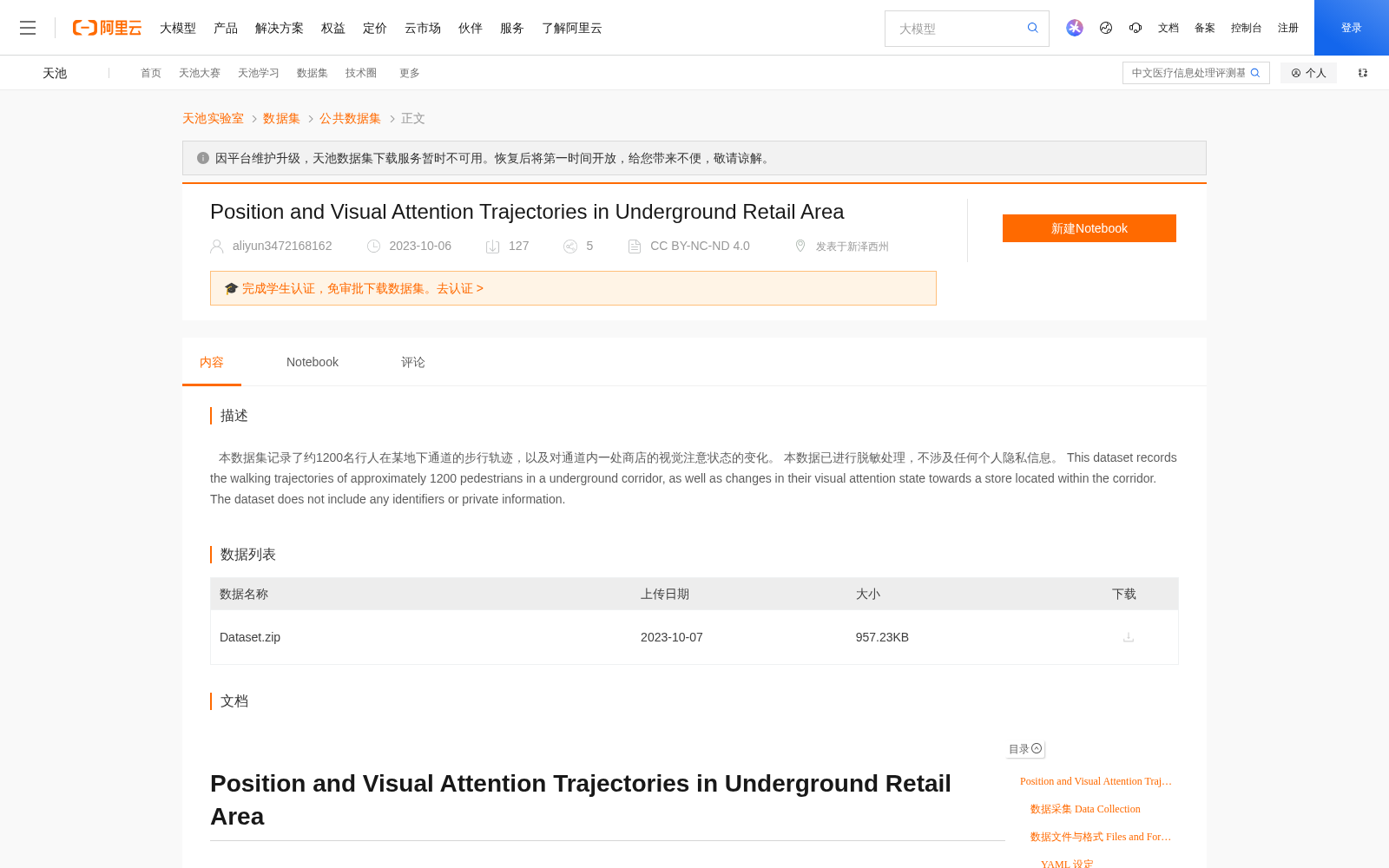1389x868 pixels.
Task: Open the 服务 menu item
Action: [512, 28]
